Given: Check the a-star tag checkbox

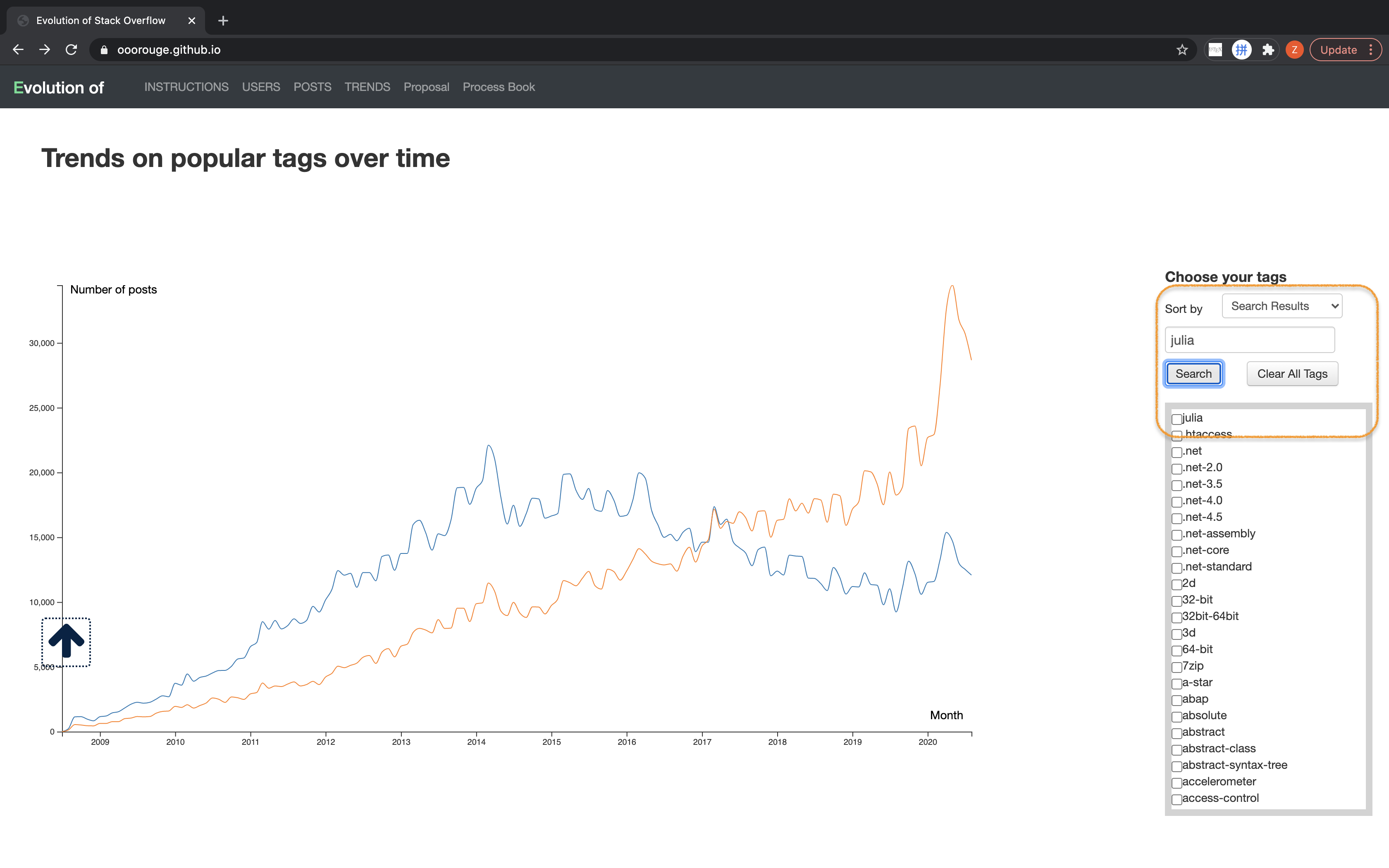Looking at the screenshot, I should point(1177,684).
